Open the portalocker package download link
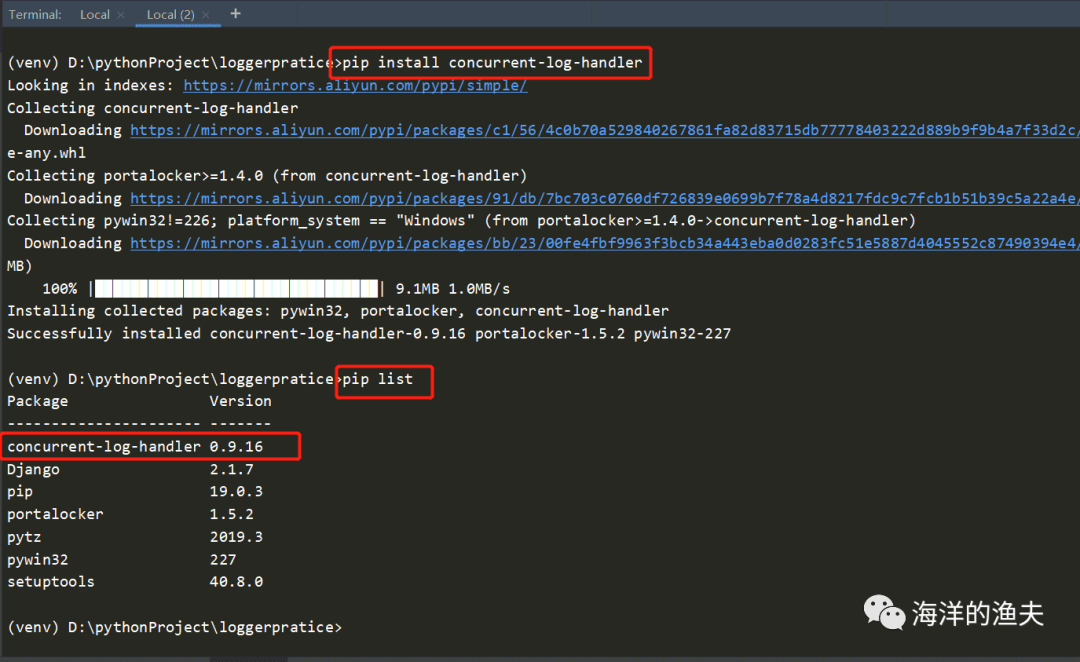The height and width of the screenshot is (662, 1080). pos(604,198)
